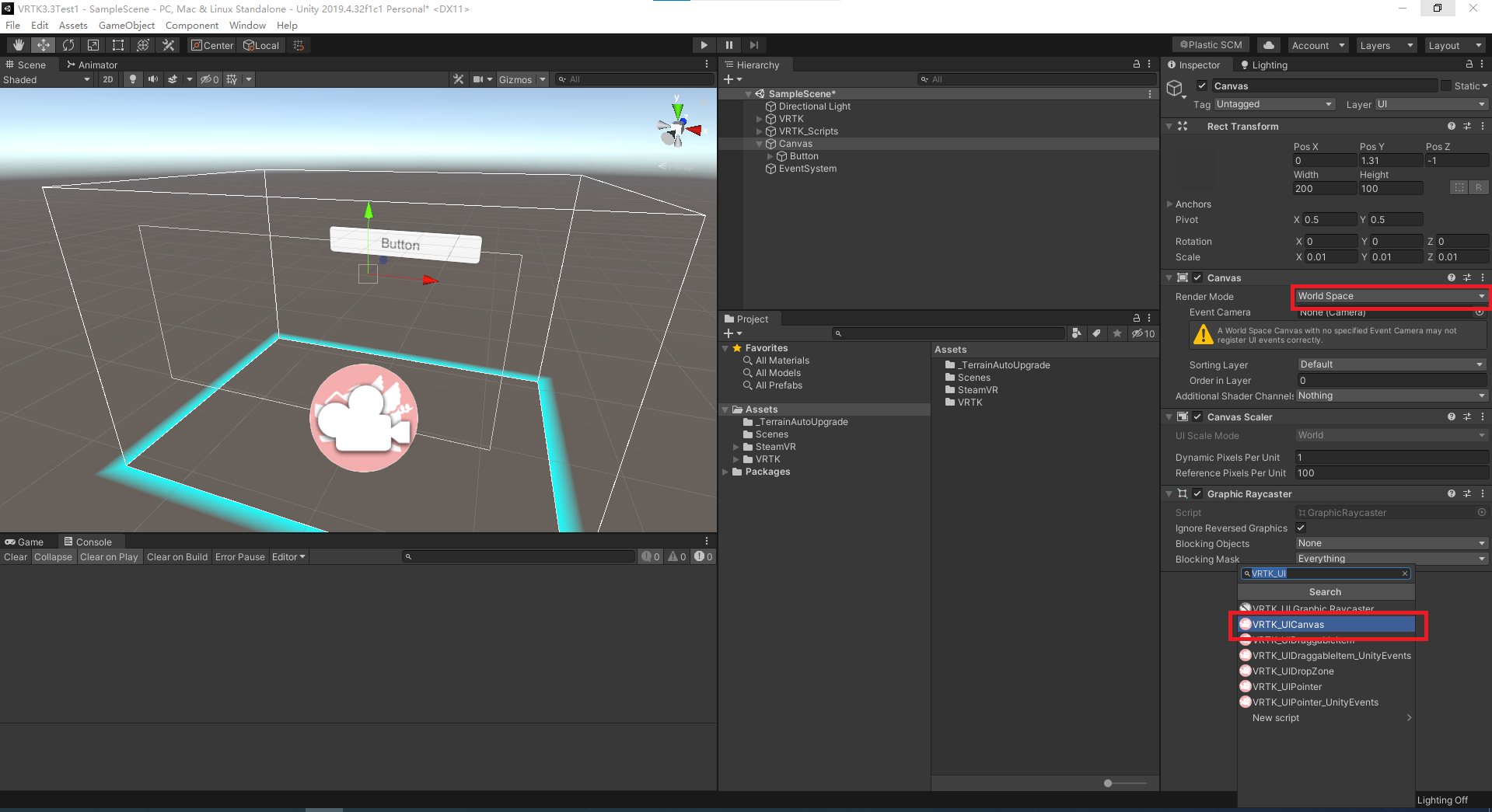Switch to Lighting tab
The width and height of the screenshot is (1492, 812).
[1264, 64]
